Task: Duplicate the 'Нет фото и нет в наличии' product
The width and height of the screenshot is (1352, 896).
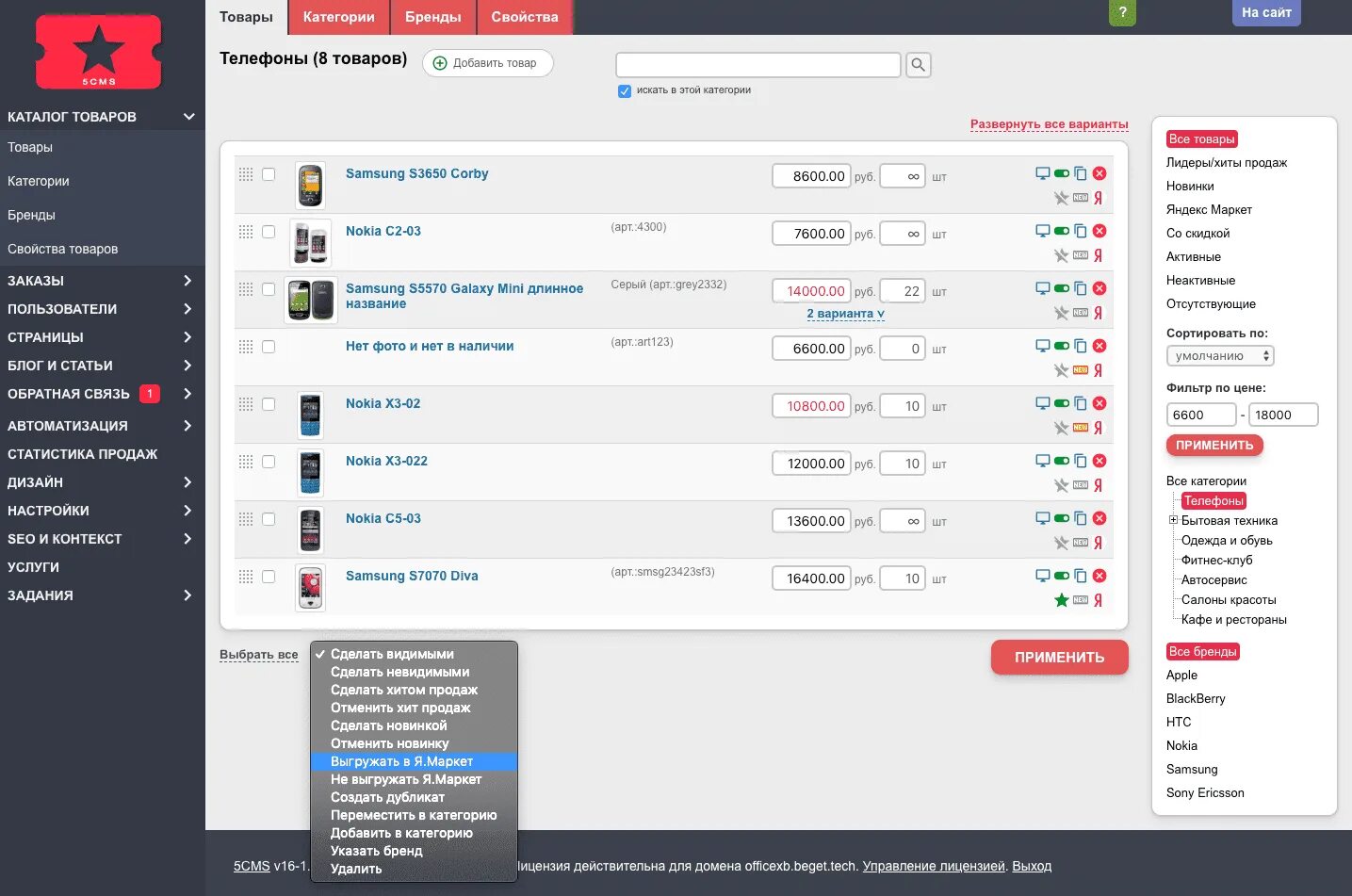Action: coord(1081,346)
